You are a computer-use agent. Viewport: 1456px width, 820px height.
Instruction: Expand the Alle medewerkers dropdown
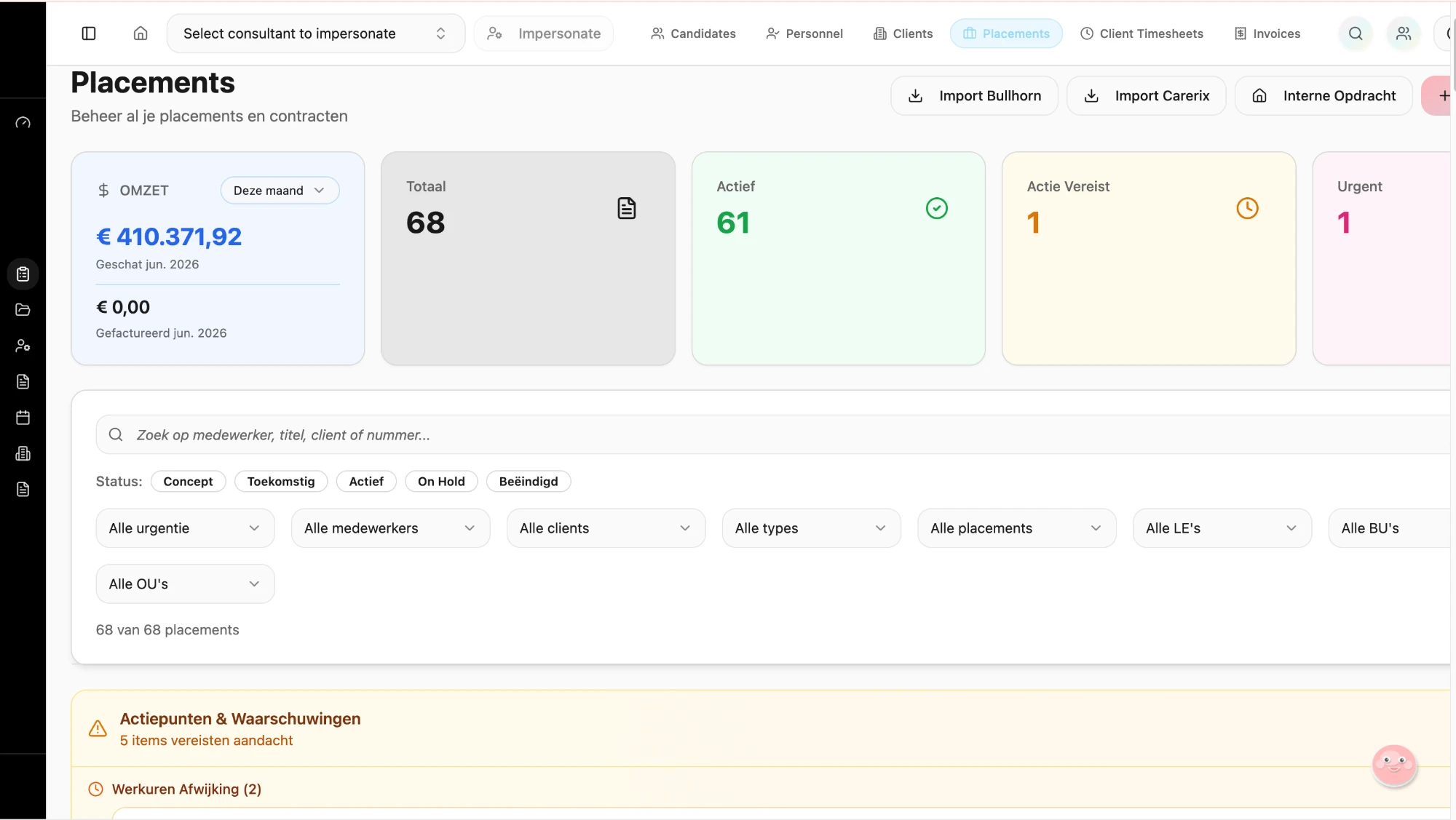tap(390, 528)
